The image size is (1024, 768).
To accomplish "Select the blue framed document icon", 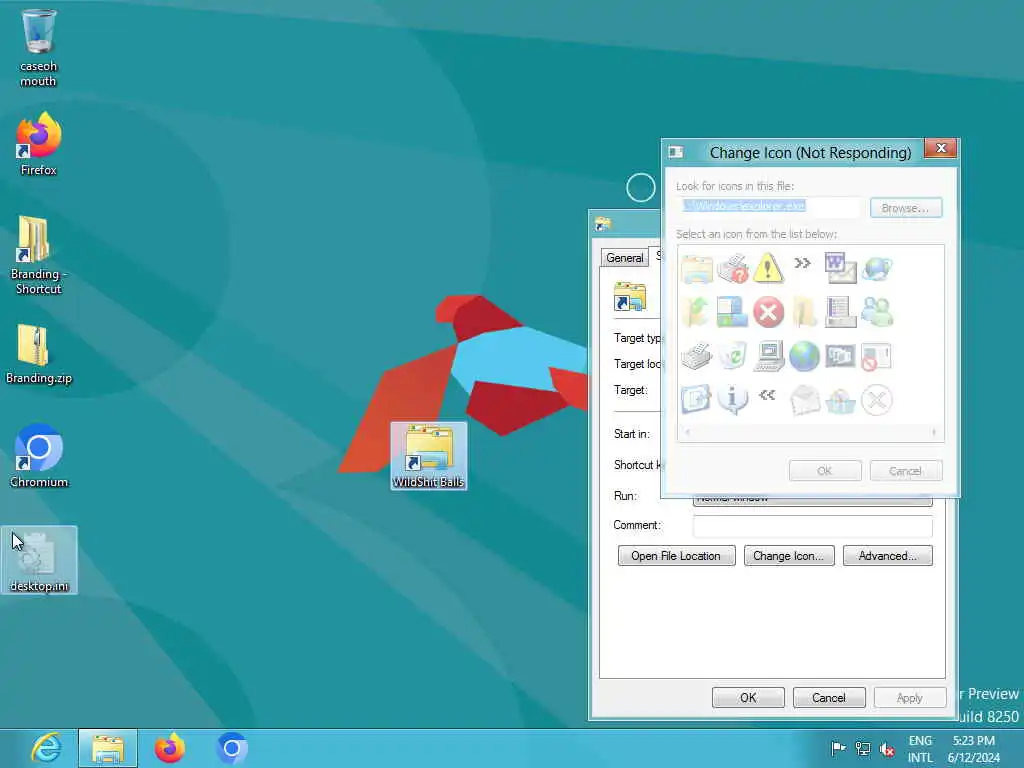I will pyautogui.click(x=696, y=400).
